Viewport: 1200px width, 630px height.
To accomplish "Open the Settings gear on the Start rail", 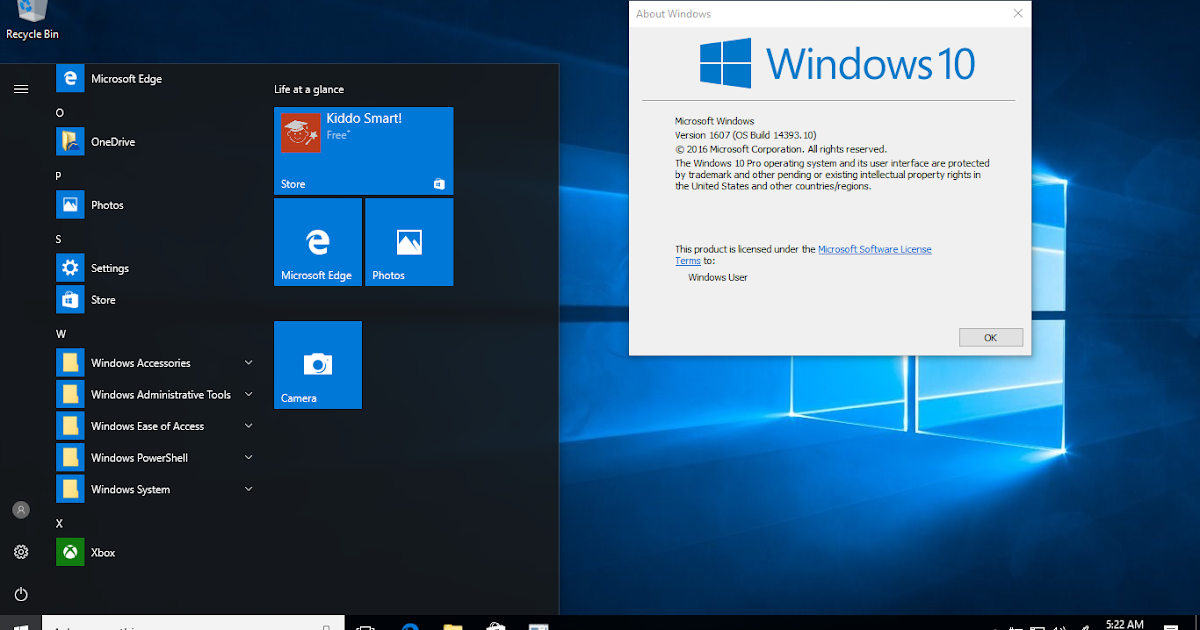I will coord(21,552).
